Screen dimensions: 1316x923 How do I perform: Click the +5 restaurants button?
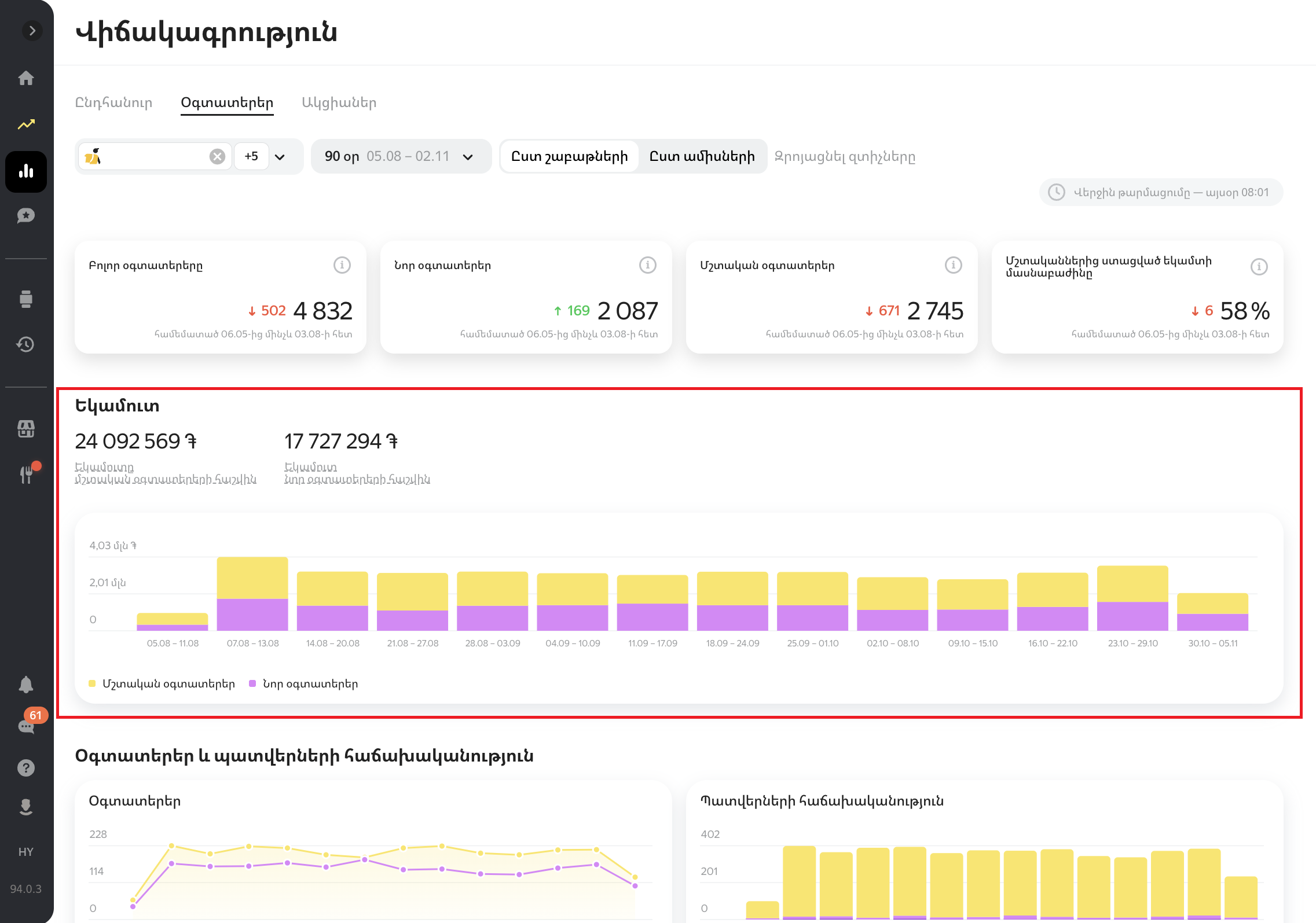pyautogui.click(x=251, y=156)
